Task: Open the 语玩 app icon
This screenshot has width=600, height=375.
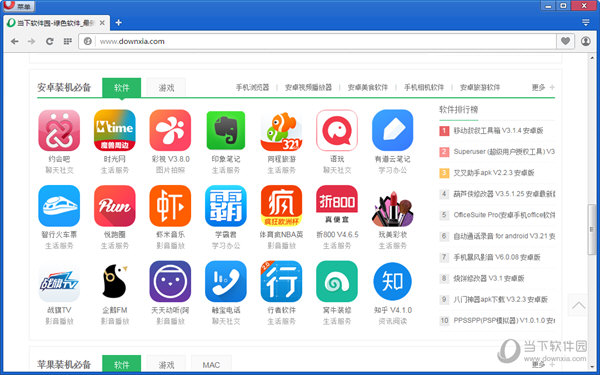Action: [x=337, y=130]
